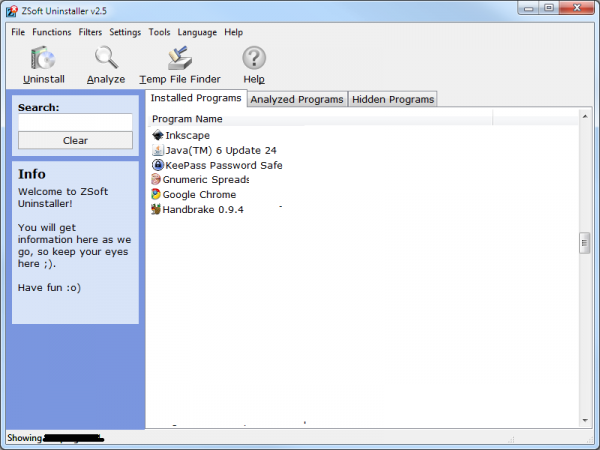The image size is (600, 450).
Task: Open the File menu
Action: pyautogui.click(x=18, y=32)
